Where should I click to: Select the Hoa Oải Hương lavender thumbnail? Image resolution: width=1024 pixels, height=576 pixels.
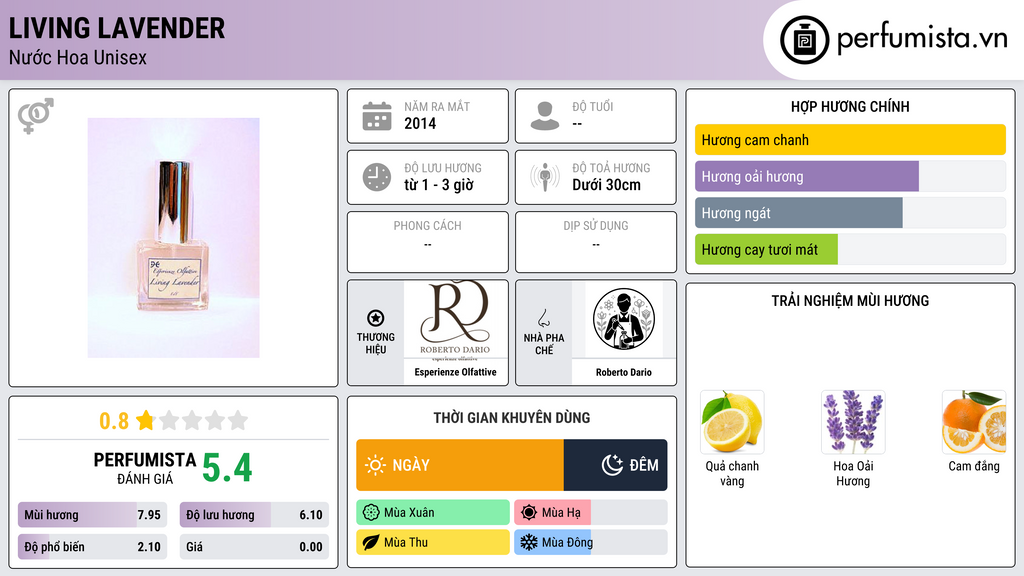pos(853,423)
